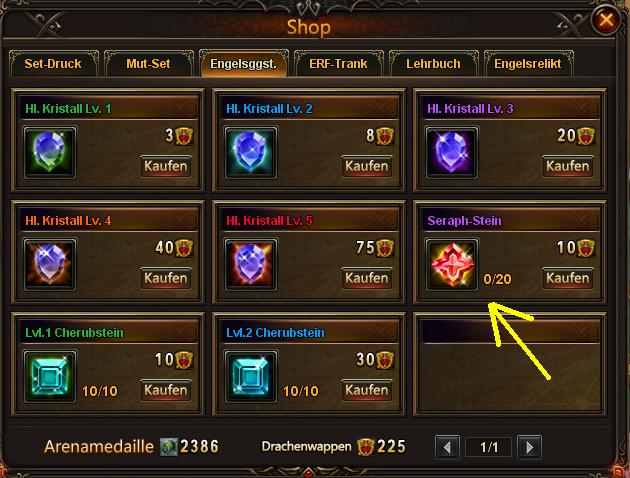Open the ERF-Trank tab
The width and height of the screenshot is (630, 478).
coord(338,63)
